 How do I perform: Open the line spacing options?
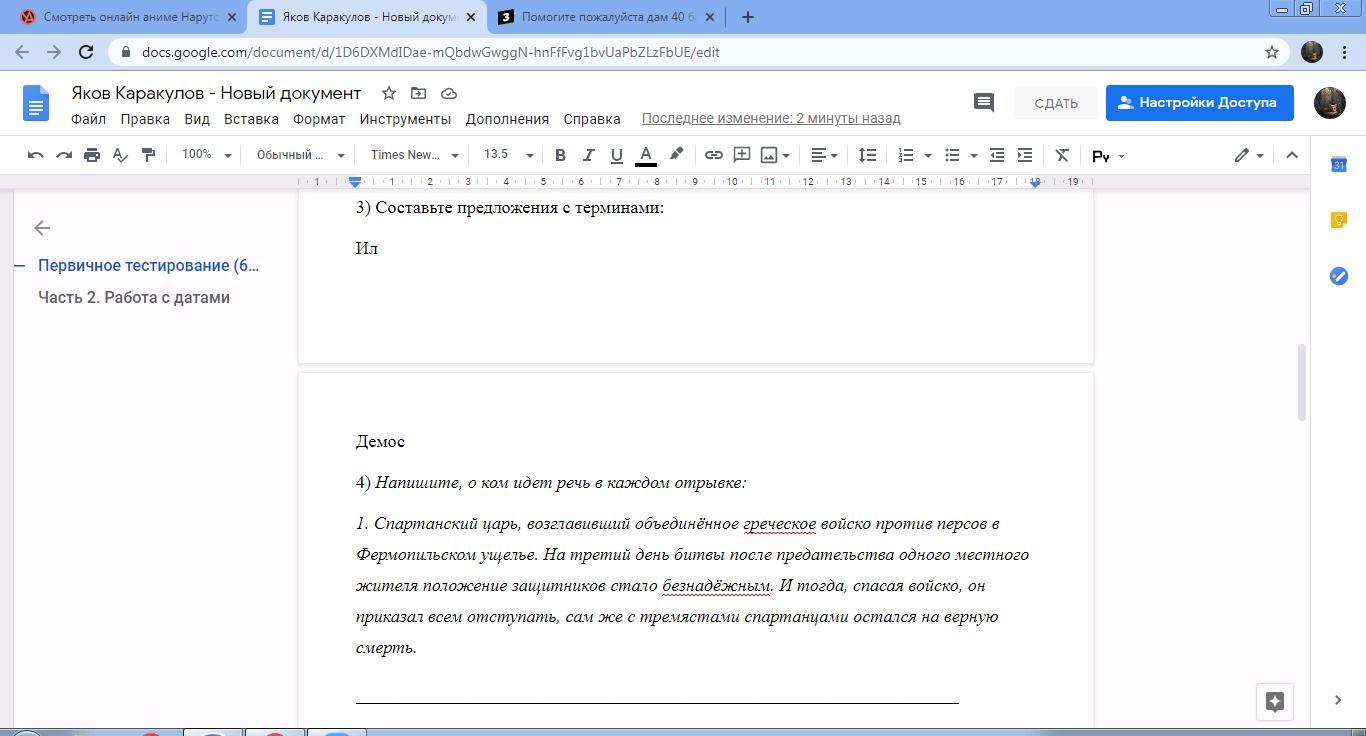click(867, 155)
